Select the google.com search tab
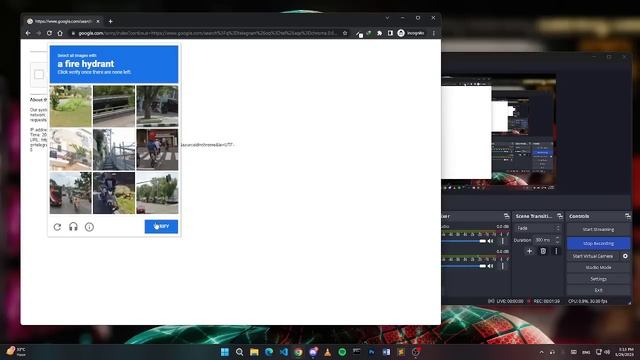The image size is (640, 360). pyautogui.click(x=62, y=21)
